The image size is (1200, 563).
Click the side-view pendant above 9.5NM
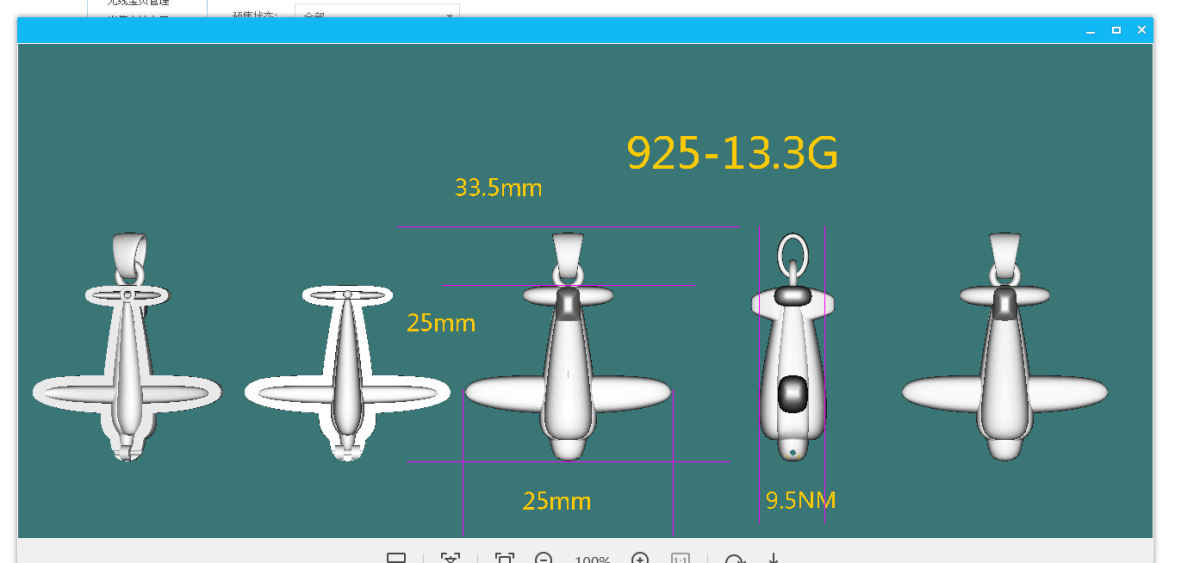tap(792, 360)
